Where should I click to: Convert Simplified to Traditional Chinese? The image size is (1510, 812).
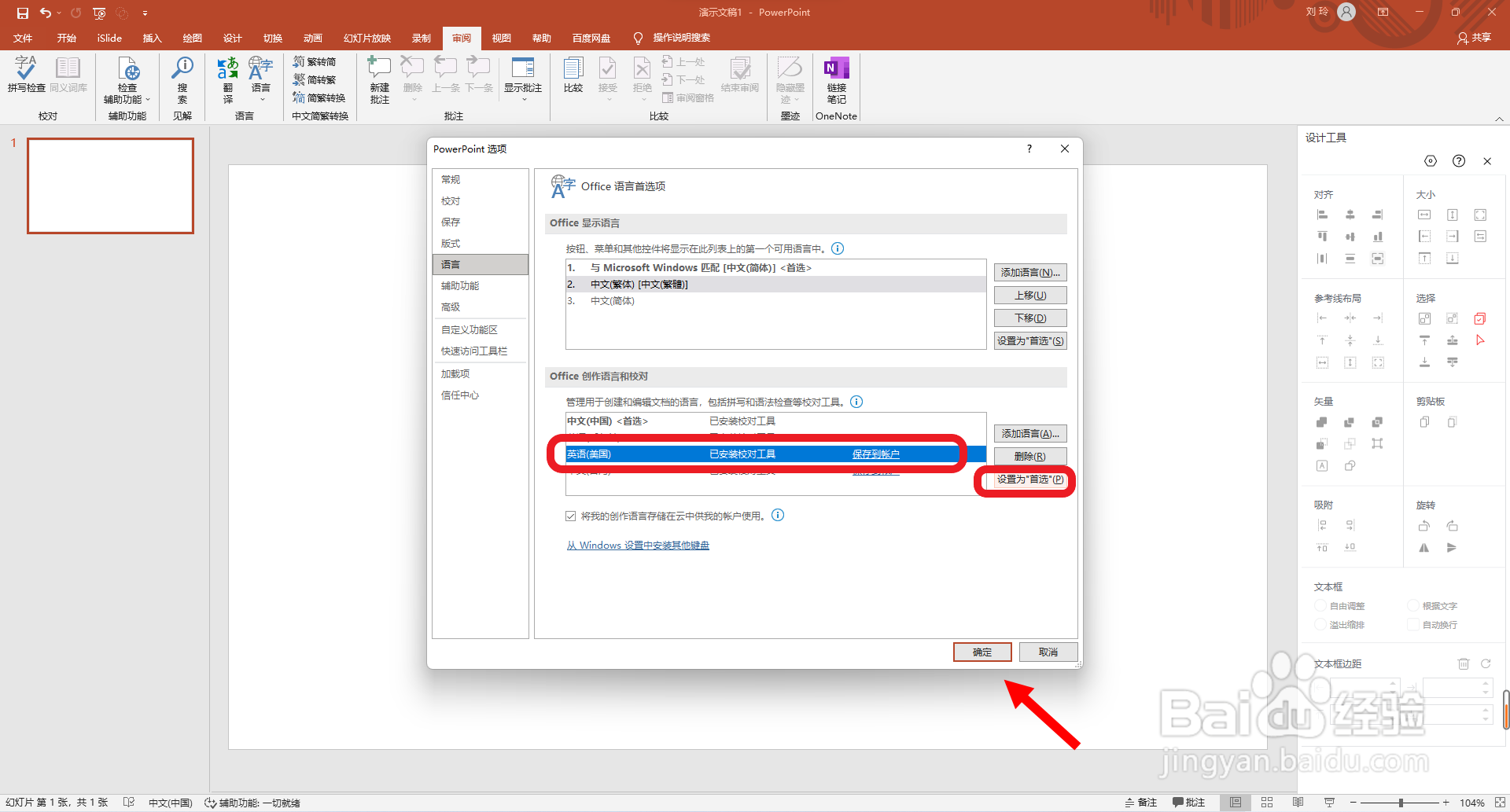pos(315,79)
